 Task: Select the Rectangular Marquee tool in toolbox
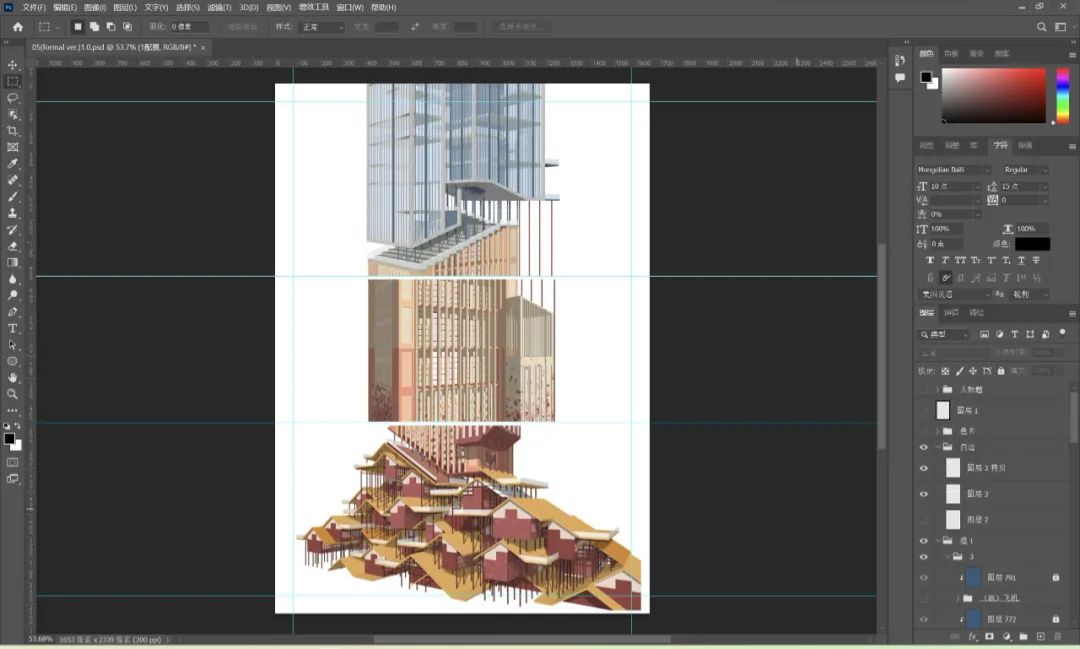12,81
